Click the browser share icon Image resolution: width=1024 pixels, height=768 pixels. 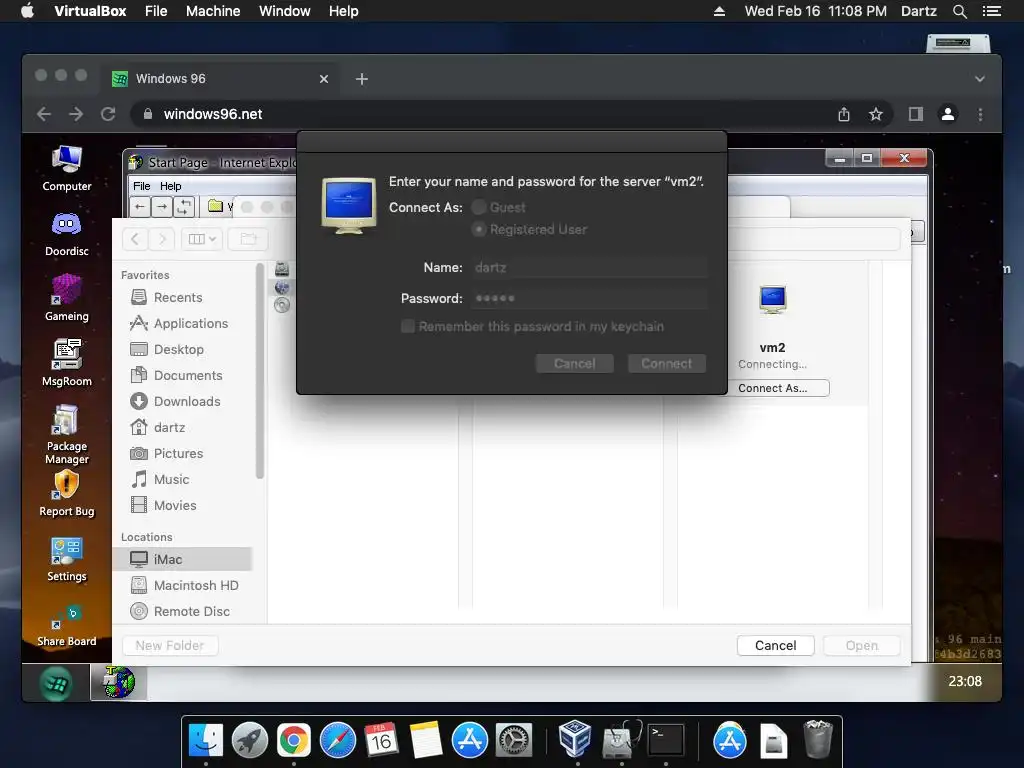tap(844, 114)
